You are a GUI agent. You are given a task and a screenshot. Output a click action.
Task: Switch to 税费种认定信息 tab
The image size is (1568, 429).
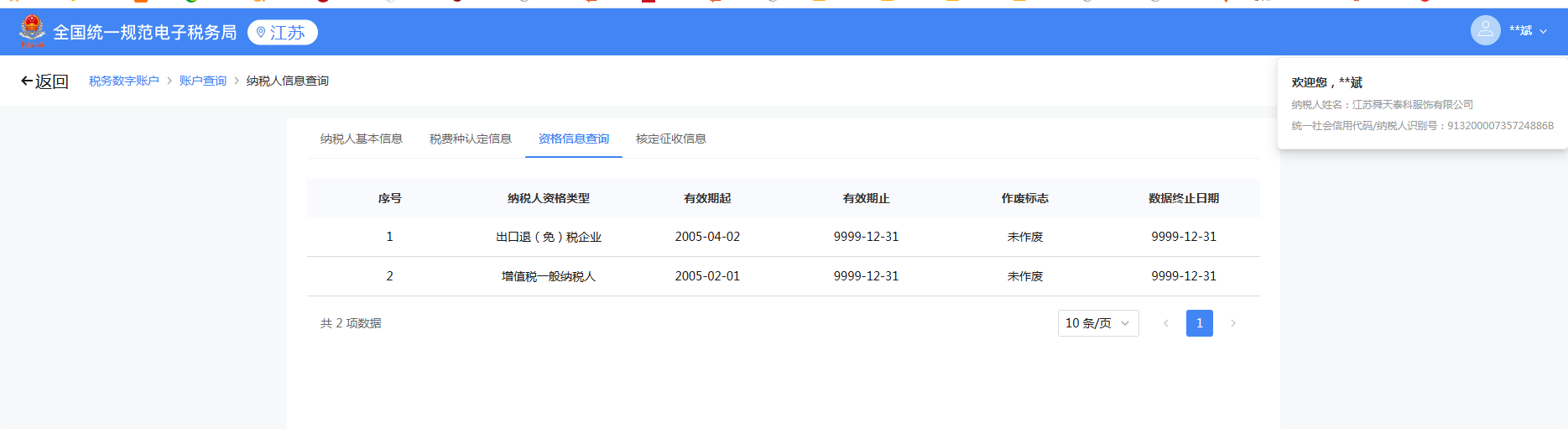coord(470,139)
